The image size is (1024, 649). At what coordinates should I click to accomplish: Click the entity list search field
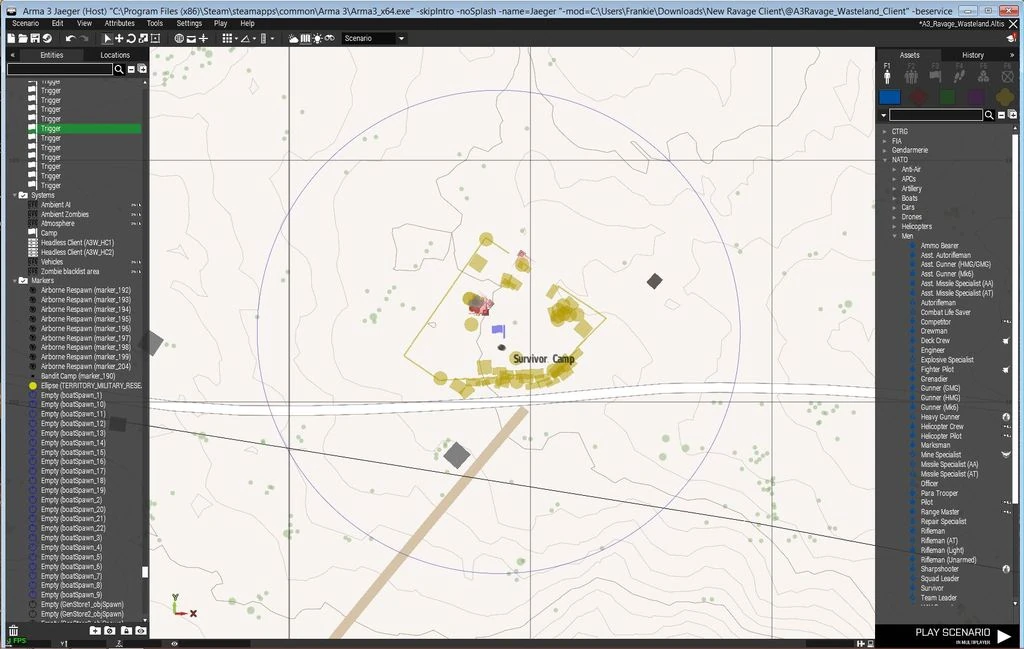click(59, 69)
